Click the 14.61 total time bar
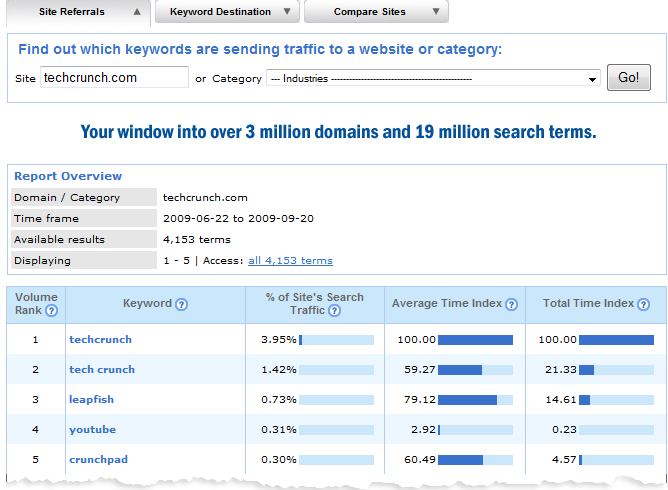 tap(616, 400)
